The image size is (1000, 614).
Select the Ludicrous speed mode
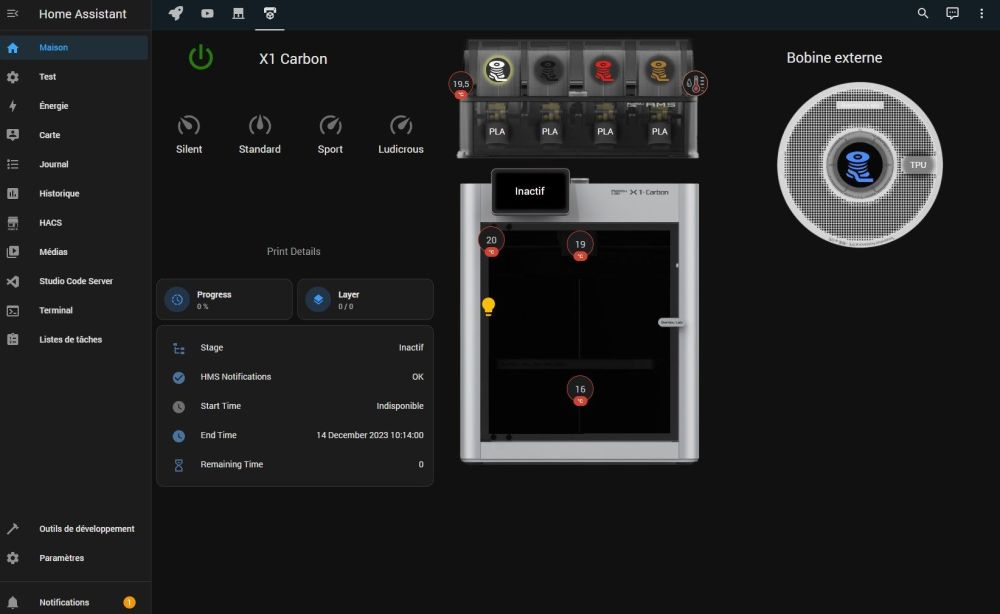click(400, 126)
